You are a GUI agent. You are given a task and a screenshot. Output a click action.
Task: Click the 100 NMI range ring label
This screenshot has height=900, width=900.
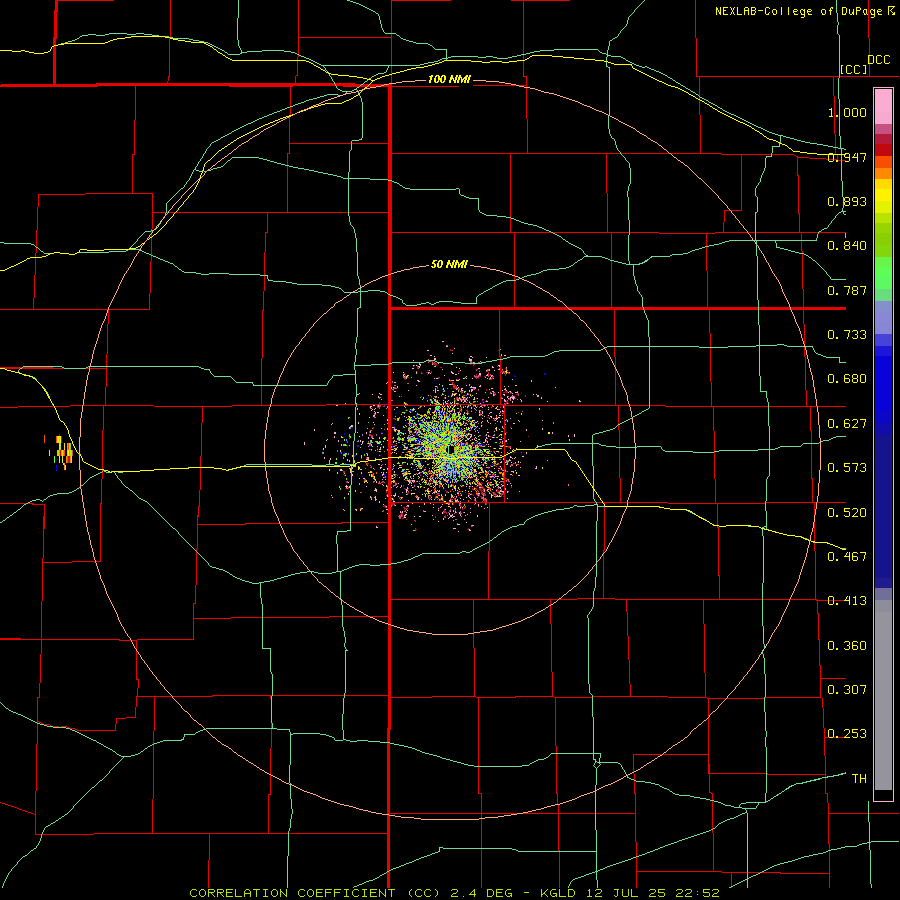(x=449, y=79)
